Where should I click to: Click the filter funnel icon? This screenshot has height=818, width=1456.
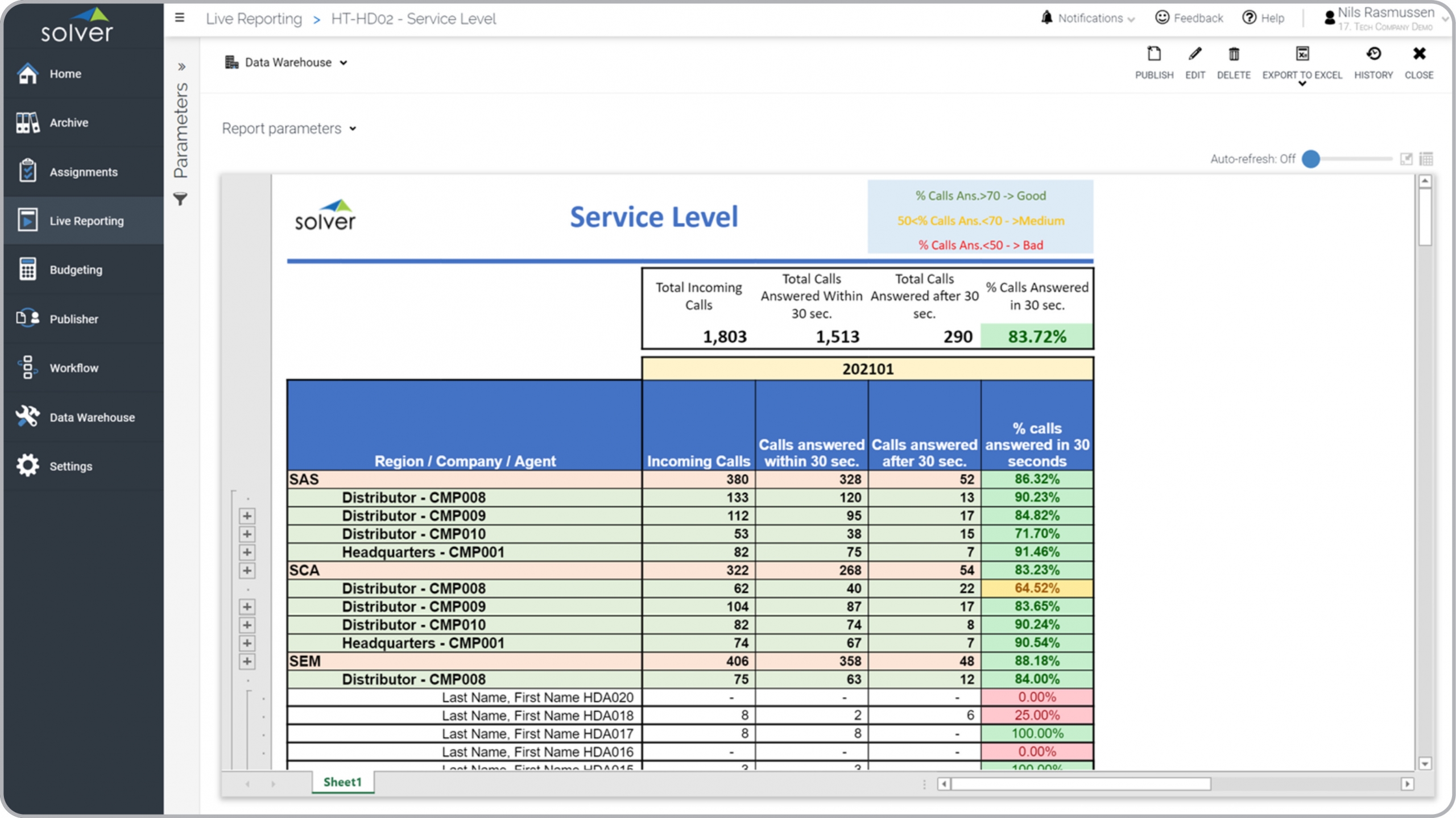pos(180,200)
